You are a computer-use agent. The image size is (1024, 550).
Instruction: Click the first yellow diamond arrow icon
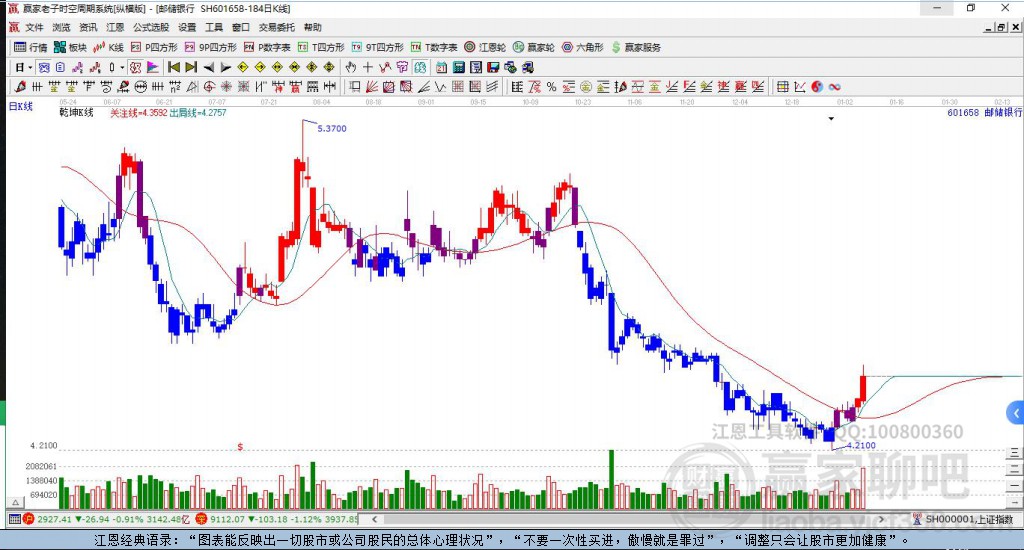[x=242, y=67]
